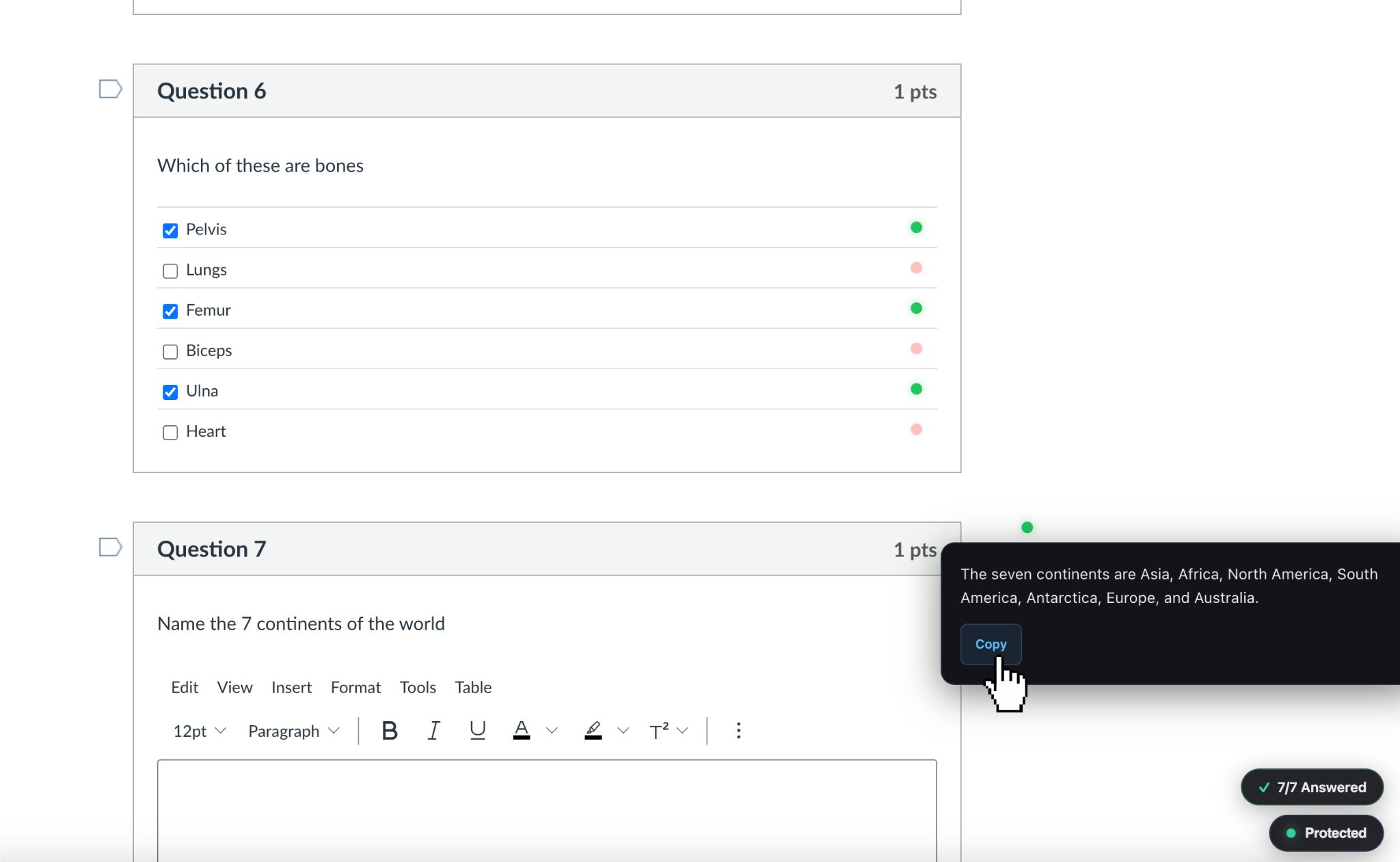Check the Heart answer option
Viewport: 1400px width, 862px height.
point(170,432)
